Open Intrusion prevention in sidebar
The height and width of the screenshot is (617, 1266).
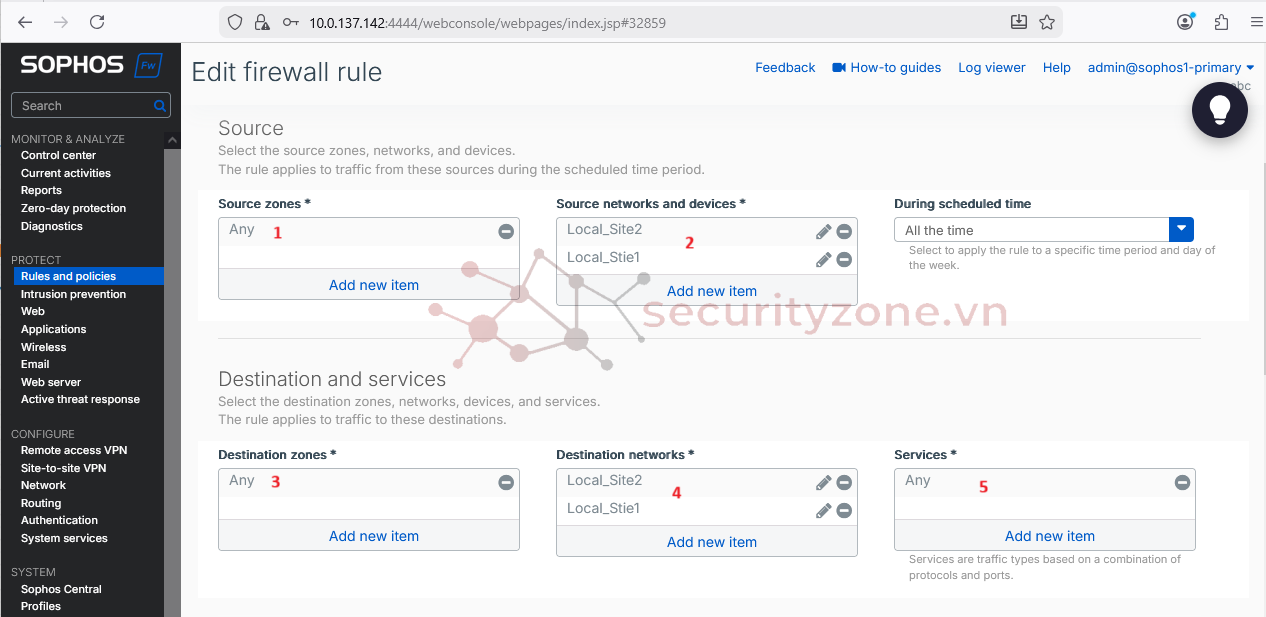coord(73,294)
